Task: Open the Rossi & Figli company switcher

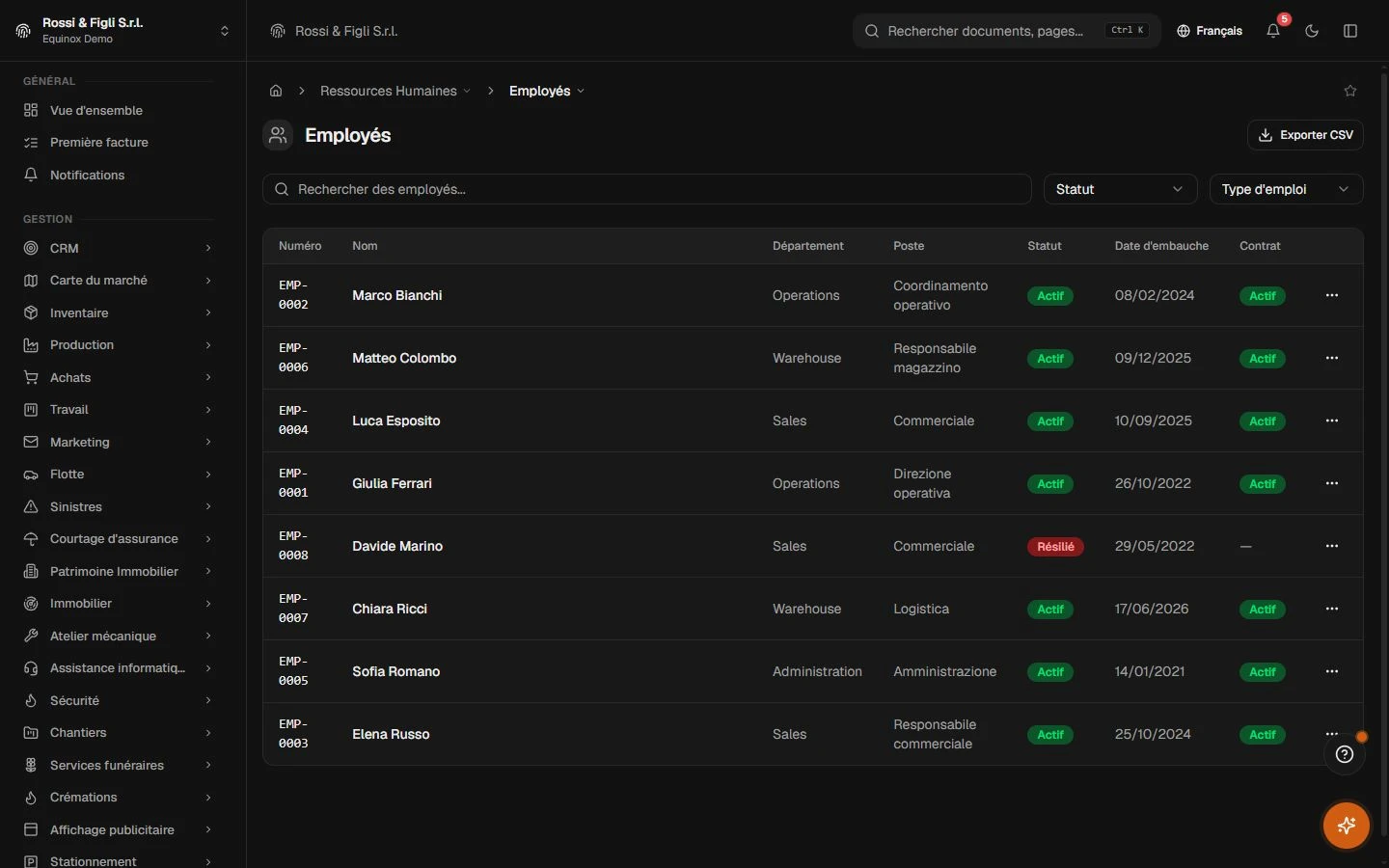Action: point(123,31)
